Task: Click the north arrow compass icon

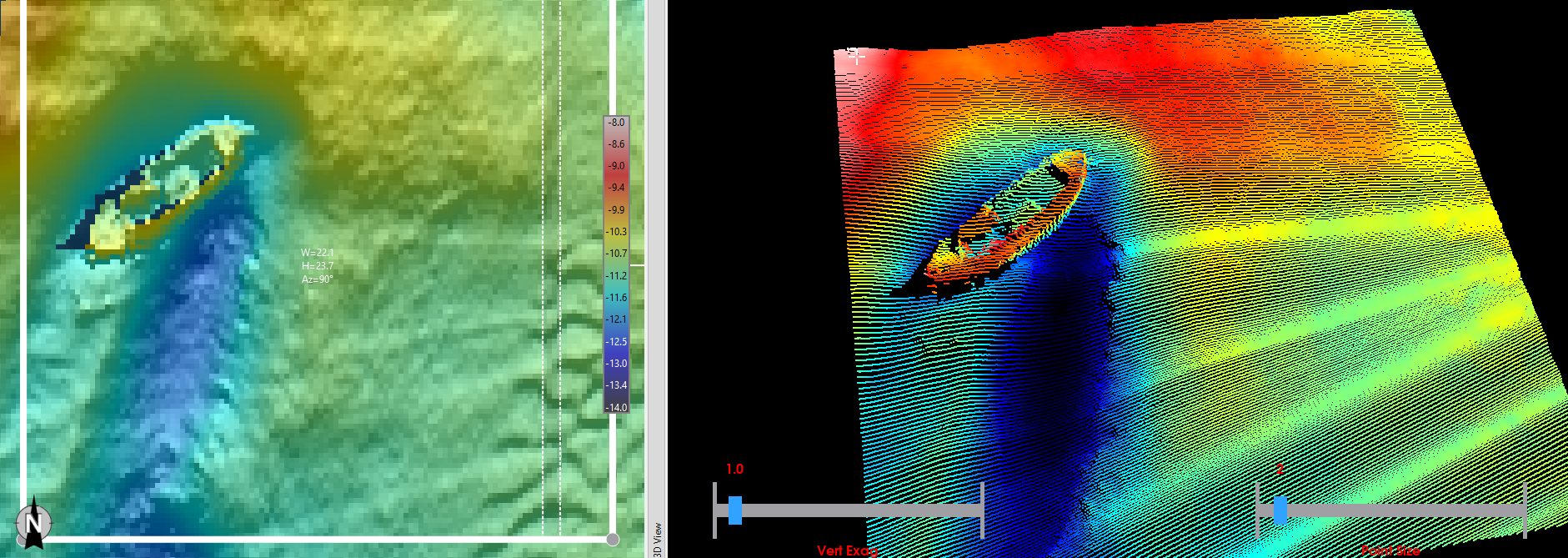Action: pos(33,523)
